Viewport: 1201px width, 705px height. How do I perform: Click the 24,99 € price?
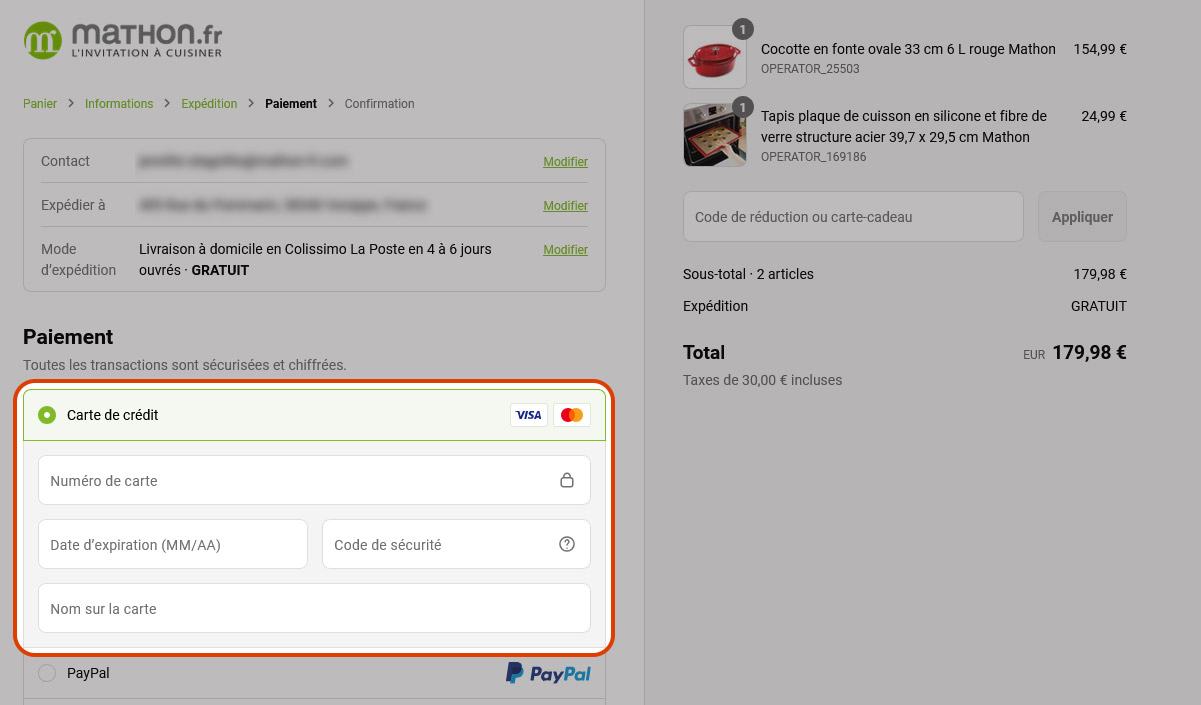(1104, 116)
